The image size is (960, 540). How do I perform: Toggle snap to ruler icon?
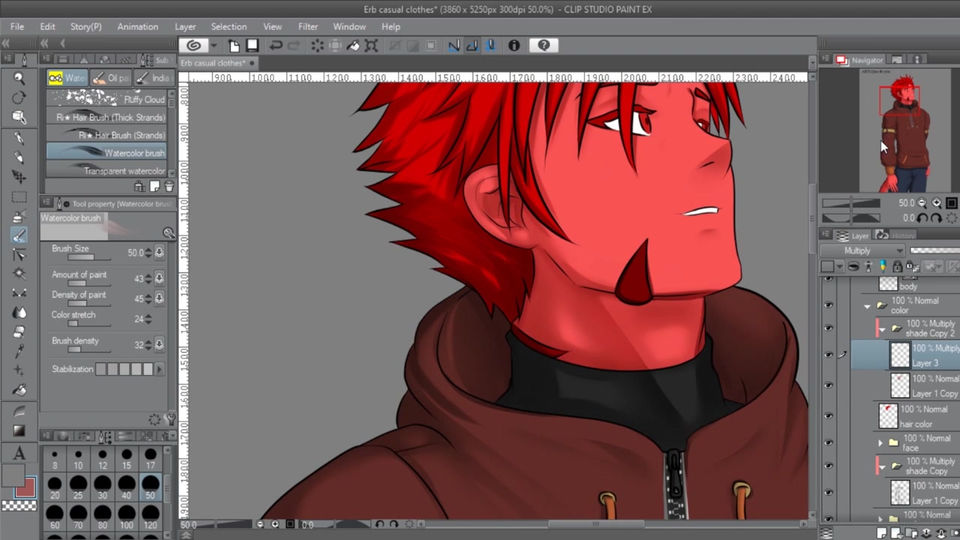(454, 45)
